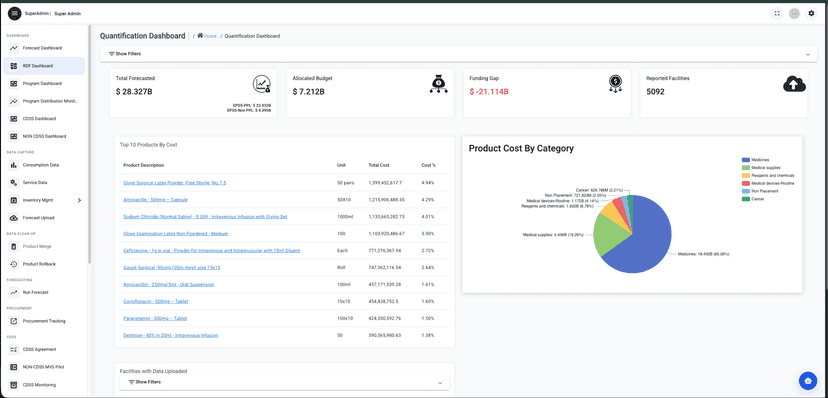Click the Product Rollback history icon
The height and width of the screenshot is (398, 828).
click(x=14, y=264)
